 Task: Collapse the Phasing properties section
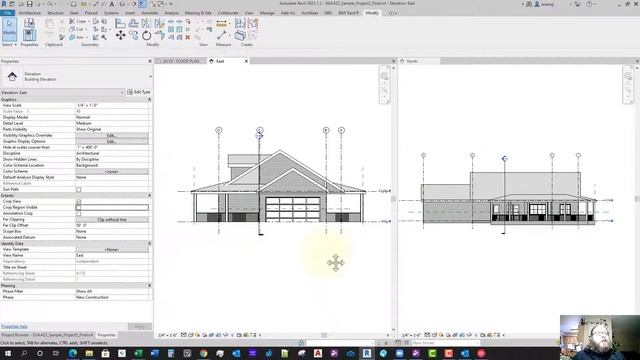click(x=149, y=285)
